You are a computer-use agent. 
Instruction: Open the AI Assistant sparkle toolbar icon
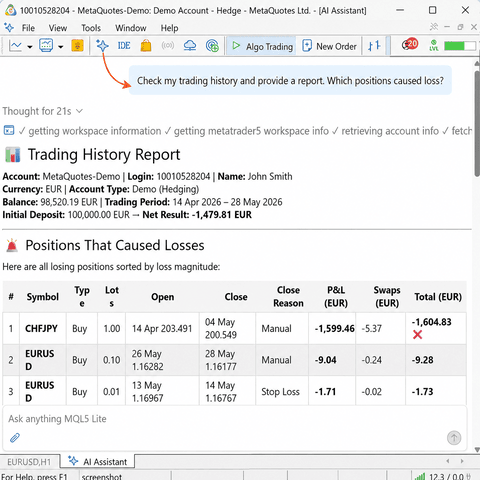102,46
